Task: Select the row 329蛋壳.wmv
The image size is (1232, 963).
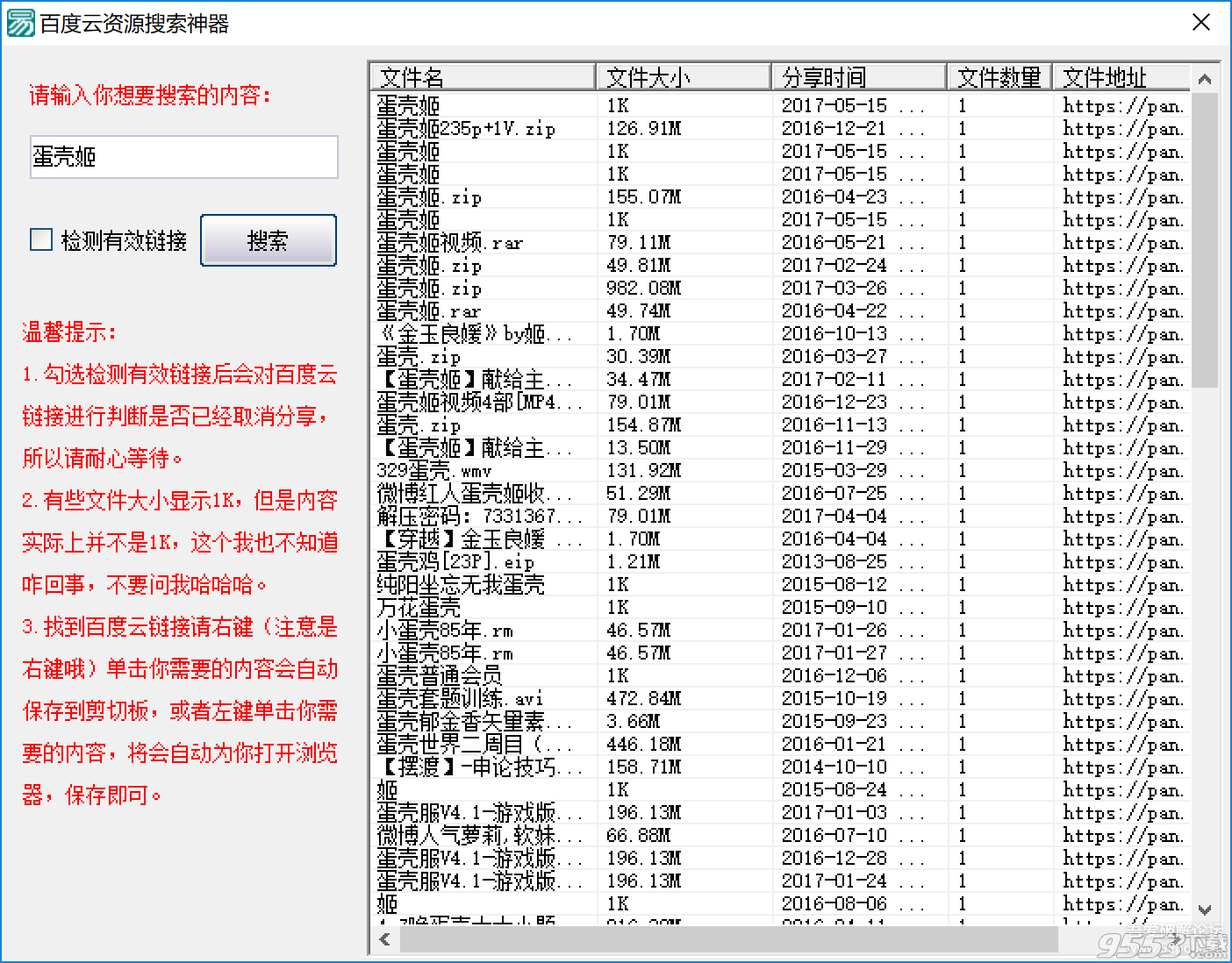Action: (781, 471)
